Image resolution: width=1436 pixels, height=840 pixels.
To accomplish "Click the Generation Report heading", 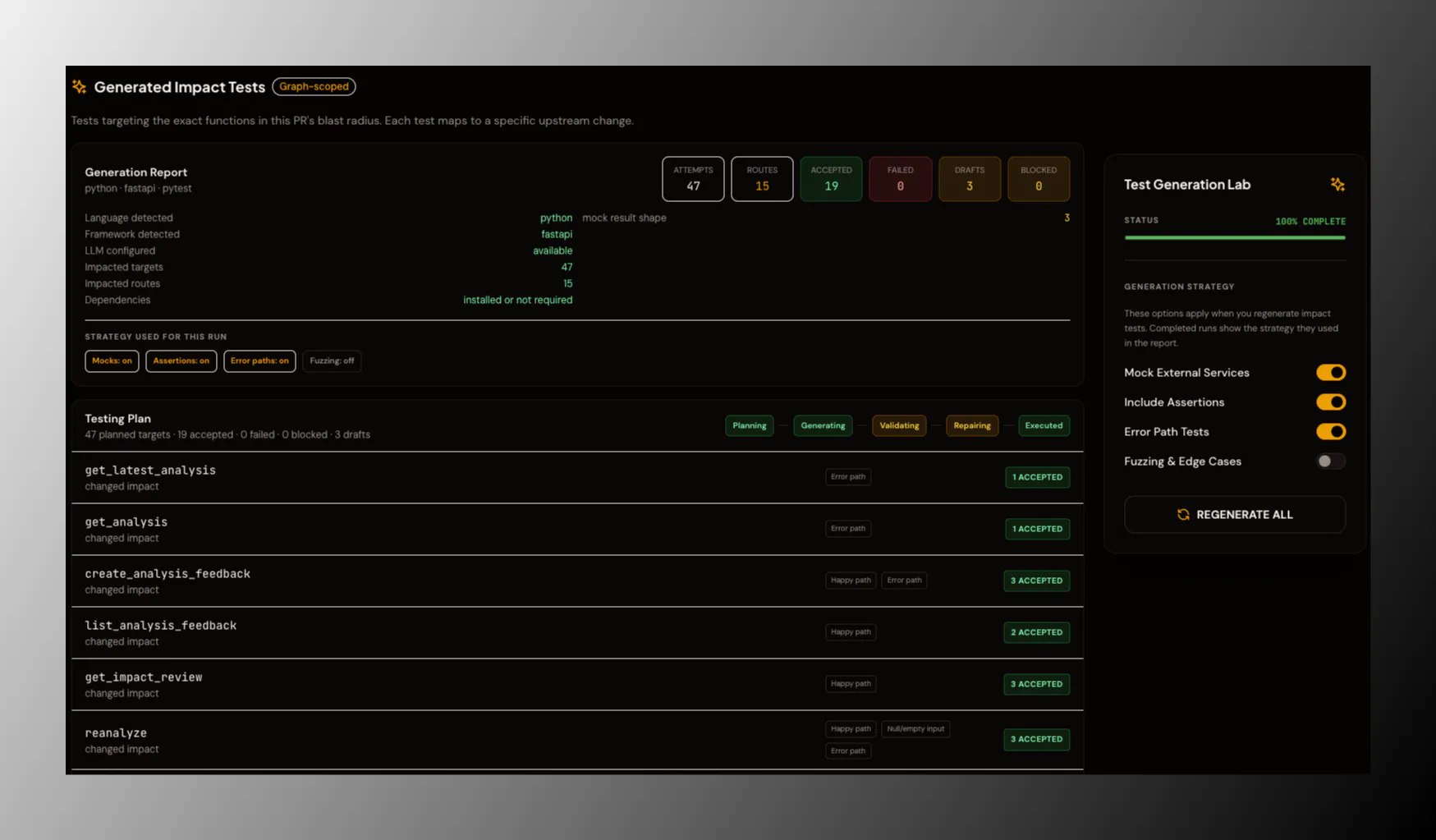I will [136, 172].
